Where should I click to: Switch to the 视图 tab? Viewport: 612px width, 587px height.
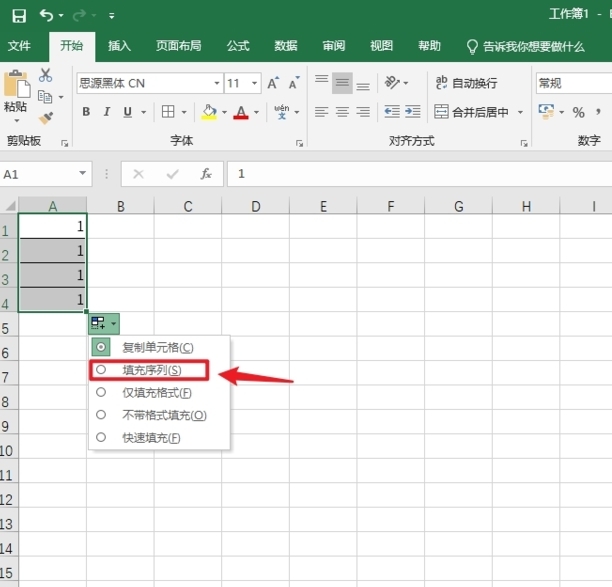382,46
